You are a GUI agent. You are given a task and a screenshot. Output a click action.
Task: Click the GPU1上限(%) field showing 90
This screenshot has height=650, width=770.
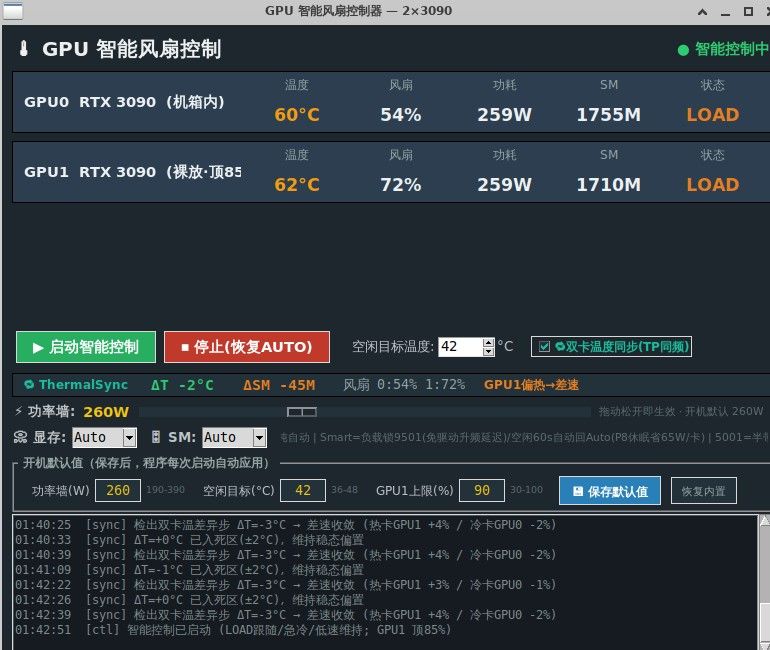click(482, 490)
